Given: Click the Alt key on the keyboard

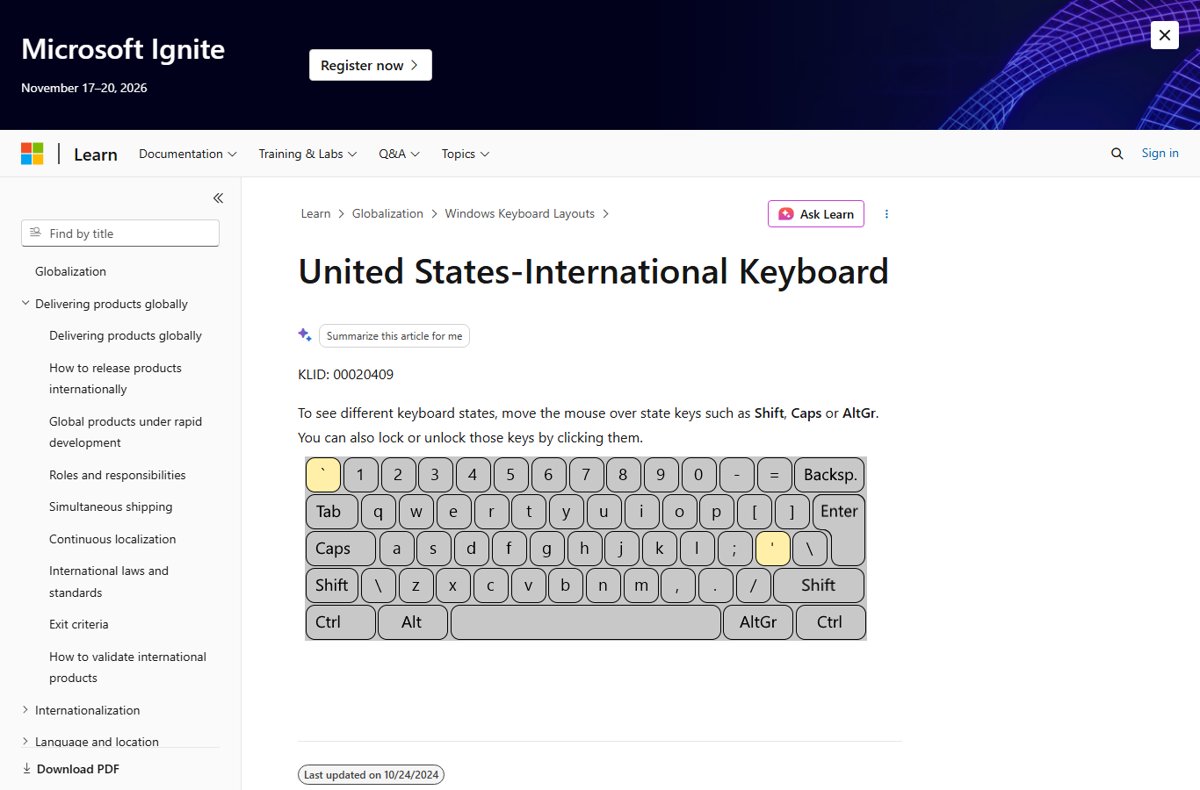Looking at the screenshot, I should click(412, 622).
